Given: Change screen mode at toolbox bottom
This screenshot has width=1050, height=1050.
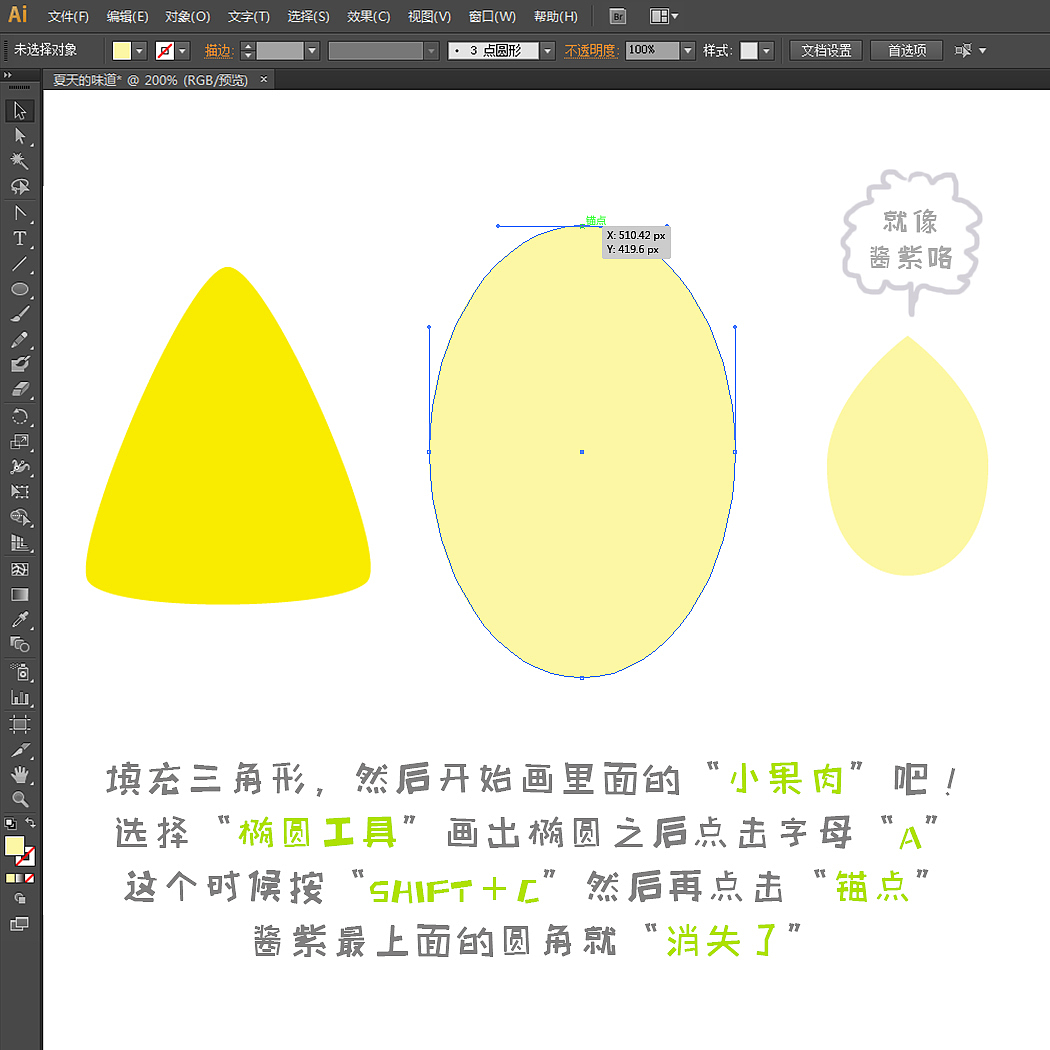Looking at the screenshot, I should [x=19, y=924].
